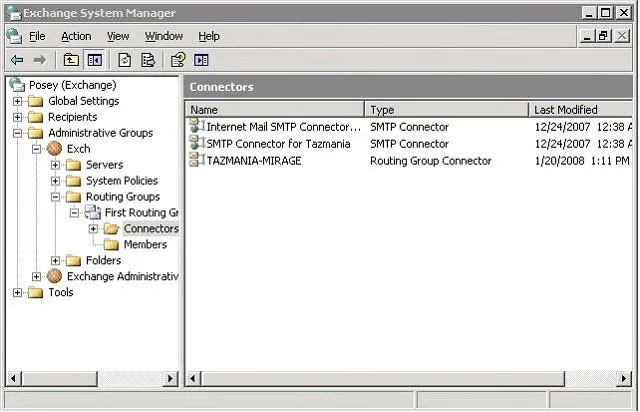Click the connectors list horizontal scrollbar thumb

coord(383,379)
